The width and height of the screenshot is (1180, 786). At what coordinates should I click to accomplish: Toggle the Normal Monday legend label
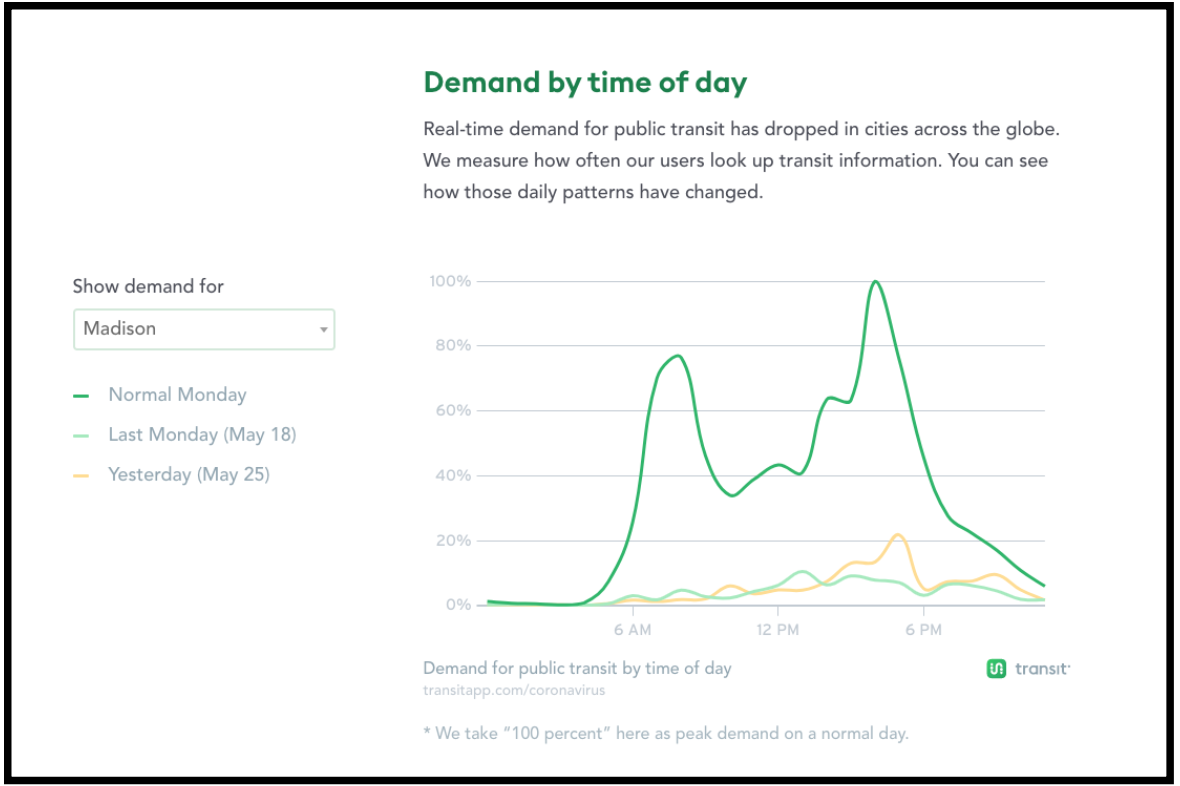click(178, 395)
